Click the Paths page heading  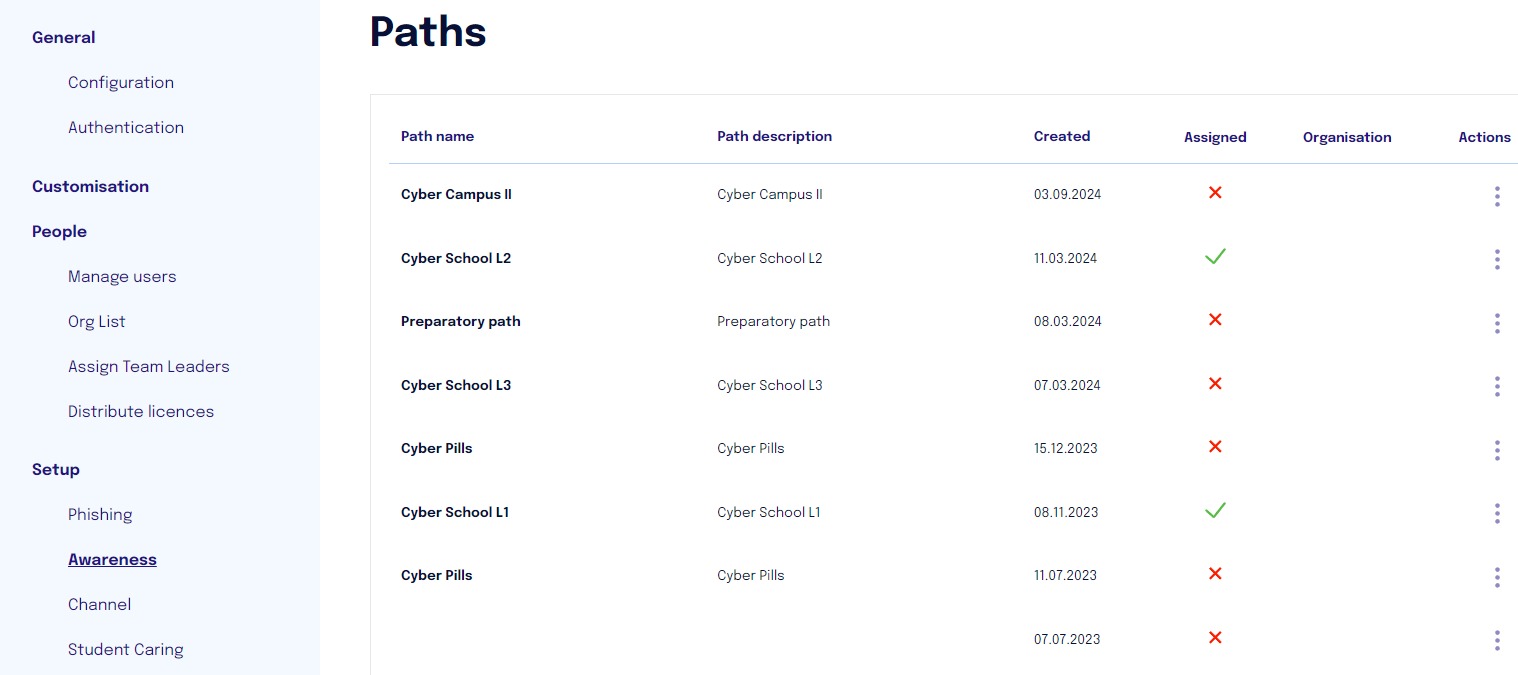pos(428,32)
